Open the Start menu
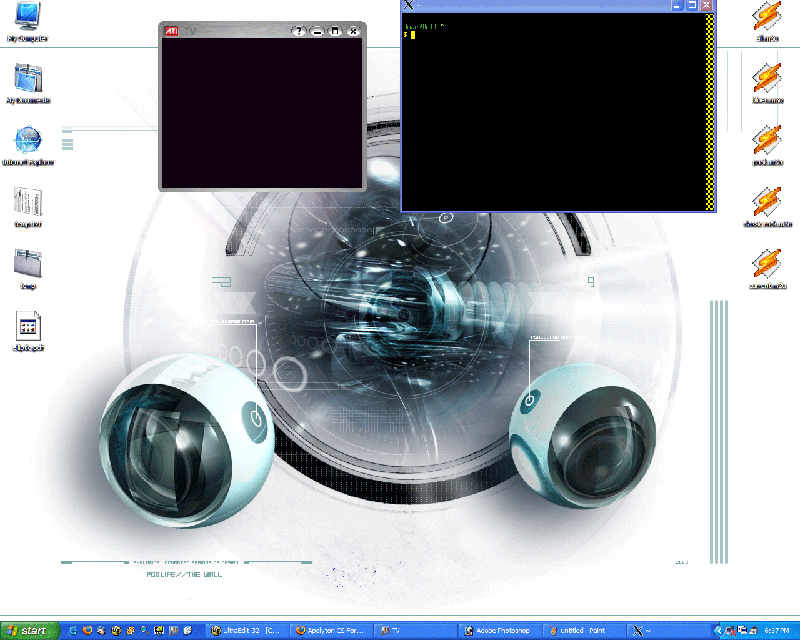Viewport: 800px width, 640px height. click(30, 630)
